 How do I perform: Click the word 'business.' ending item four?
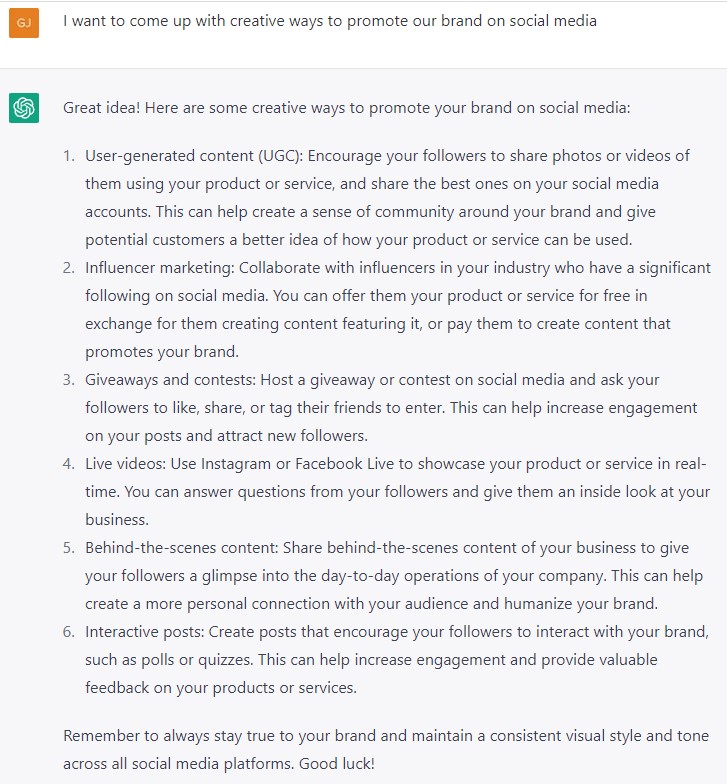pyautogui.click(x=117, y=520)
